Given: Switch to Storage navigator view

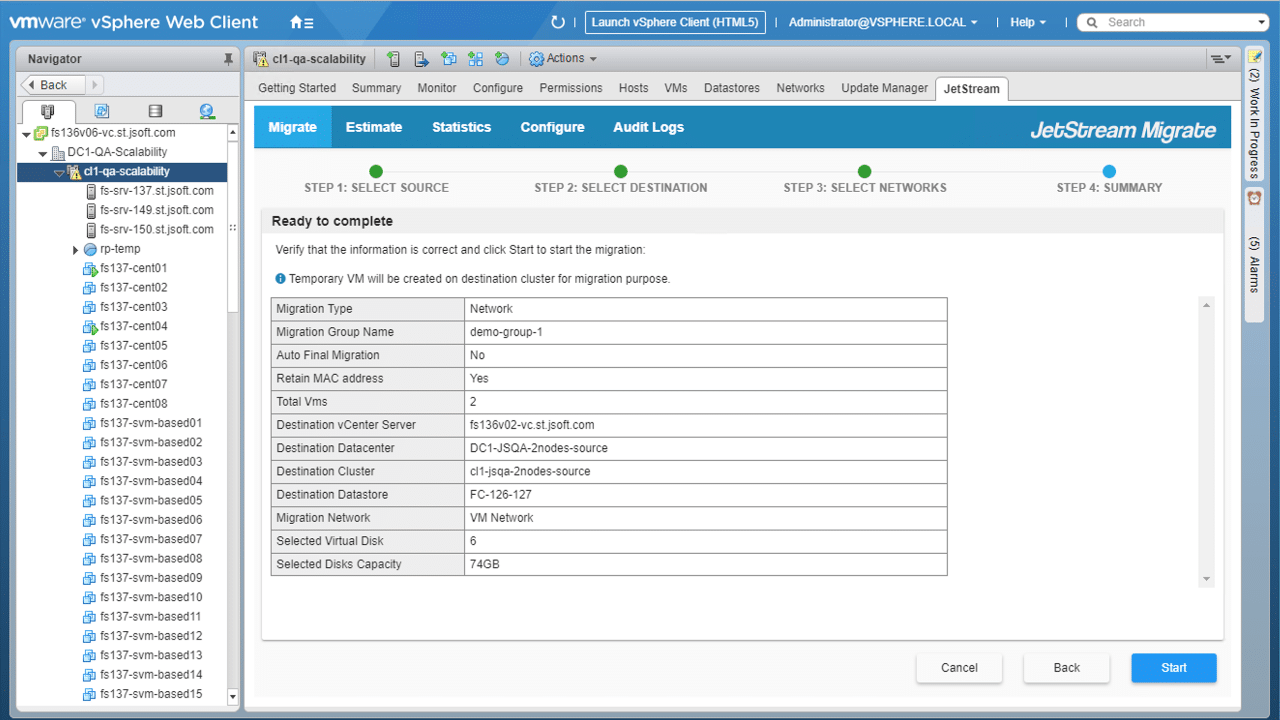Looking at the screenshot, I should point(154,111).
